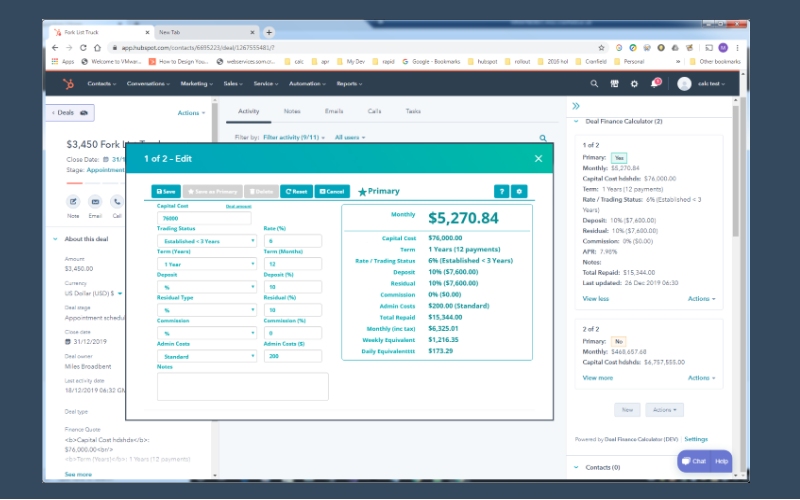The width and height of the screenshot is (800, 500).
Task: Click into the Capital Cost input field
Action: point(205,218)
